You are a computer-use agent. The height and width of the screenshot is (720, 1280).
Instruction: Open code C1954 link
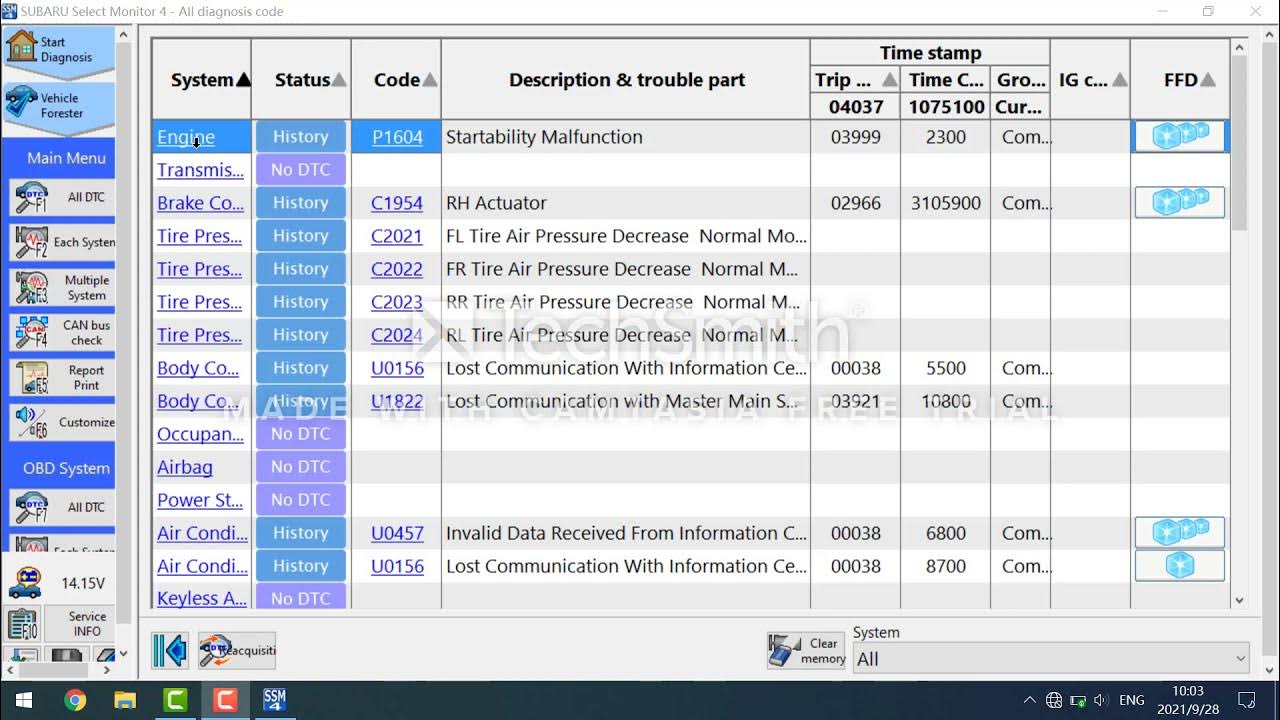(397, 203)
